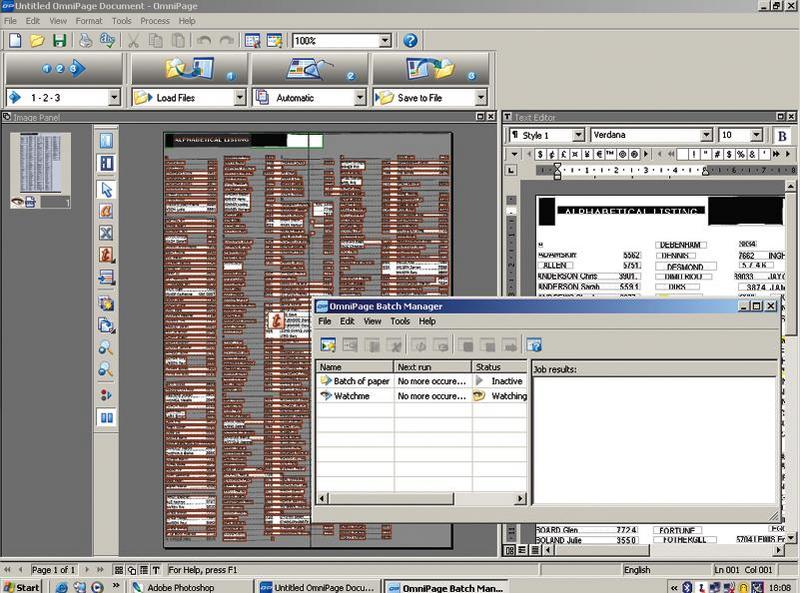800x593 pixels.
Task: Insert the pound sterling symbol from character bar
Action: point(563,154)
